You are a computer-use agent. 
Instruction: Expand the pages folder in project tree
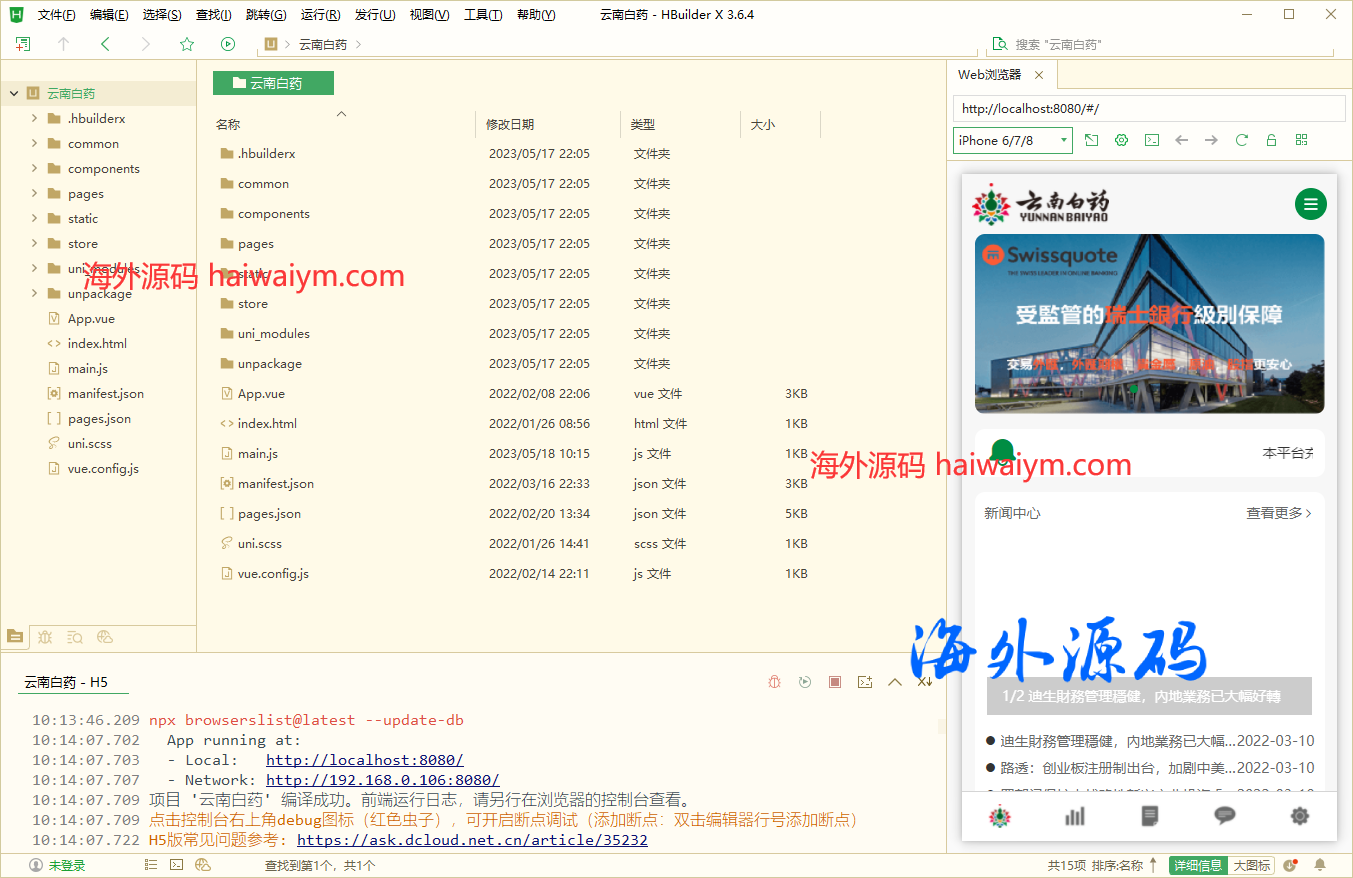(35, 194)
